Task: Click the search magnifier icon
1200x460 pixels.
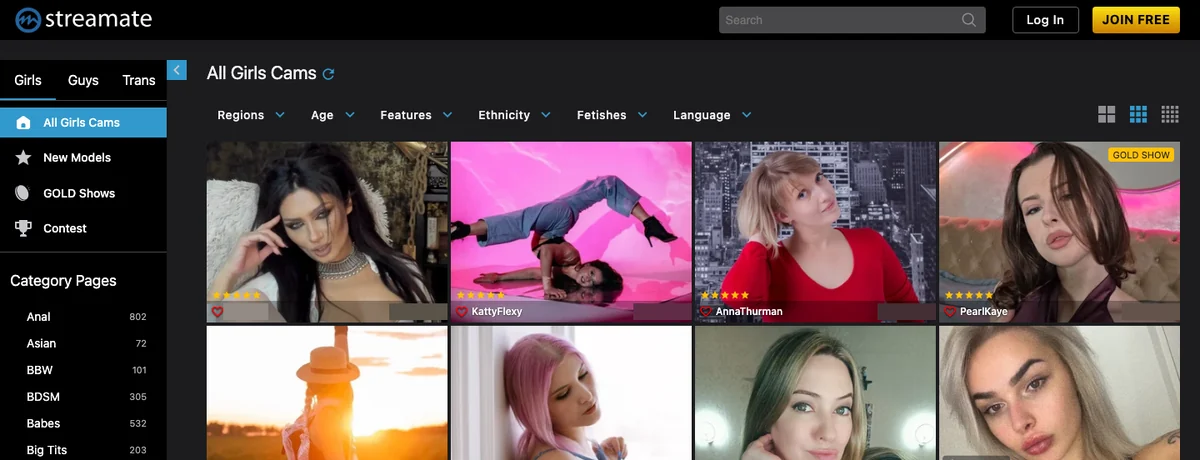Action: [x=969, y=20]
